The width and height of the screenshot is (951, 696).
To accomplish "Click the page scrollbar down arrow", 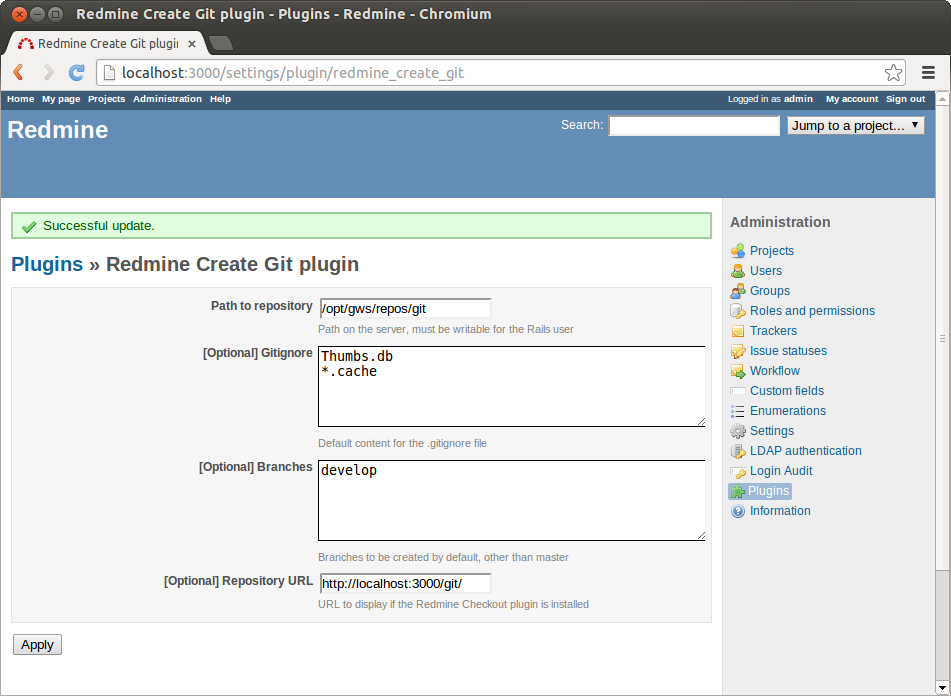I will (x=943, y=688).
